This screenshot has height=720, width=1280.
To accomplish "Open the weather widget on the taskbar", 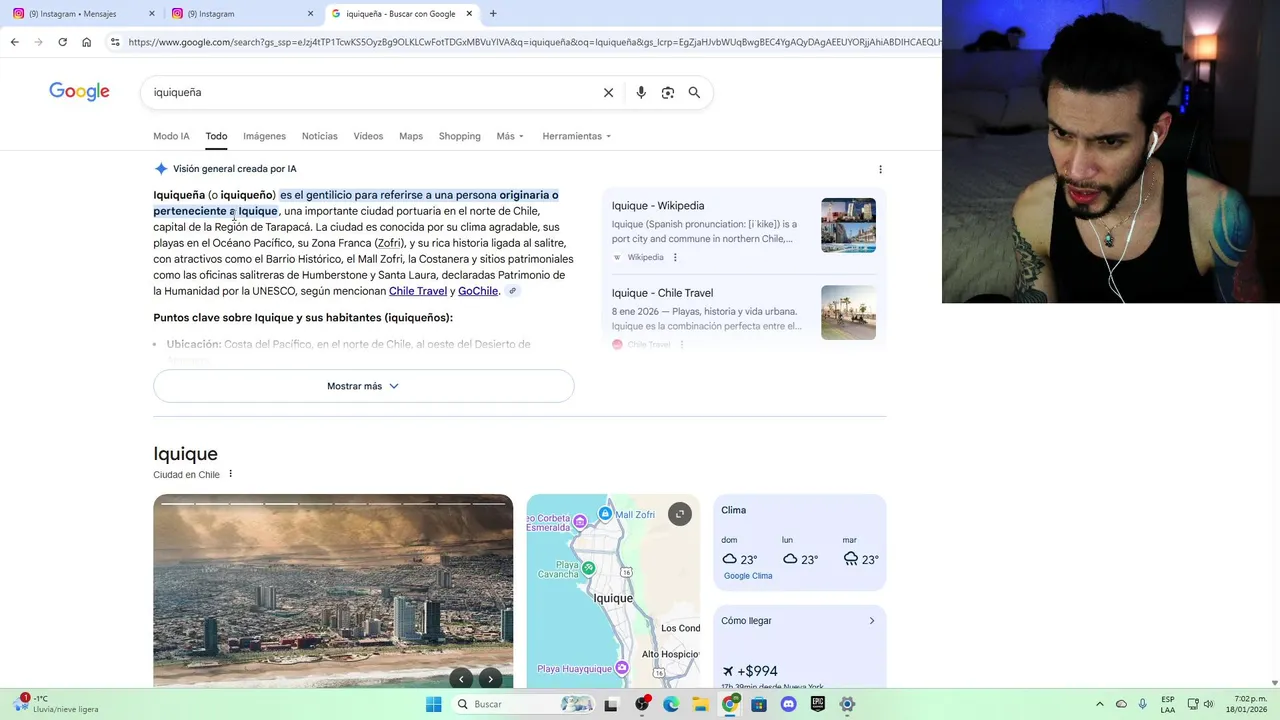I will 57,704.
